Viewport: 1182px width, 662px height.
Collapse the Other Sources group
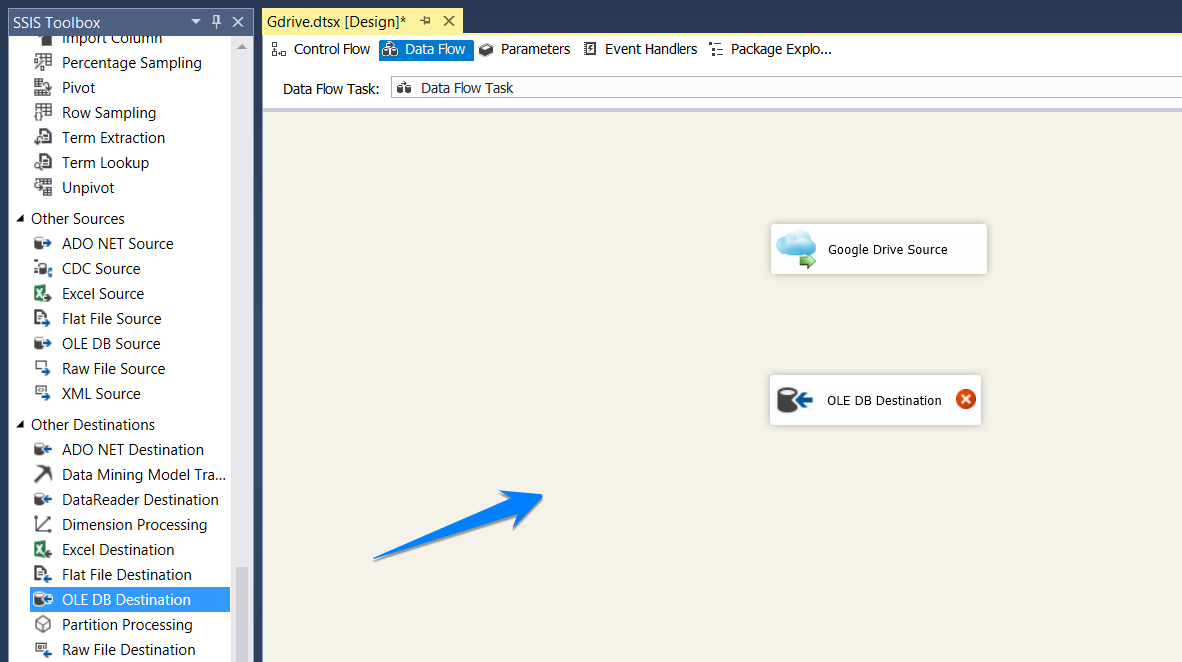(x=20, y=219)
